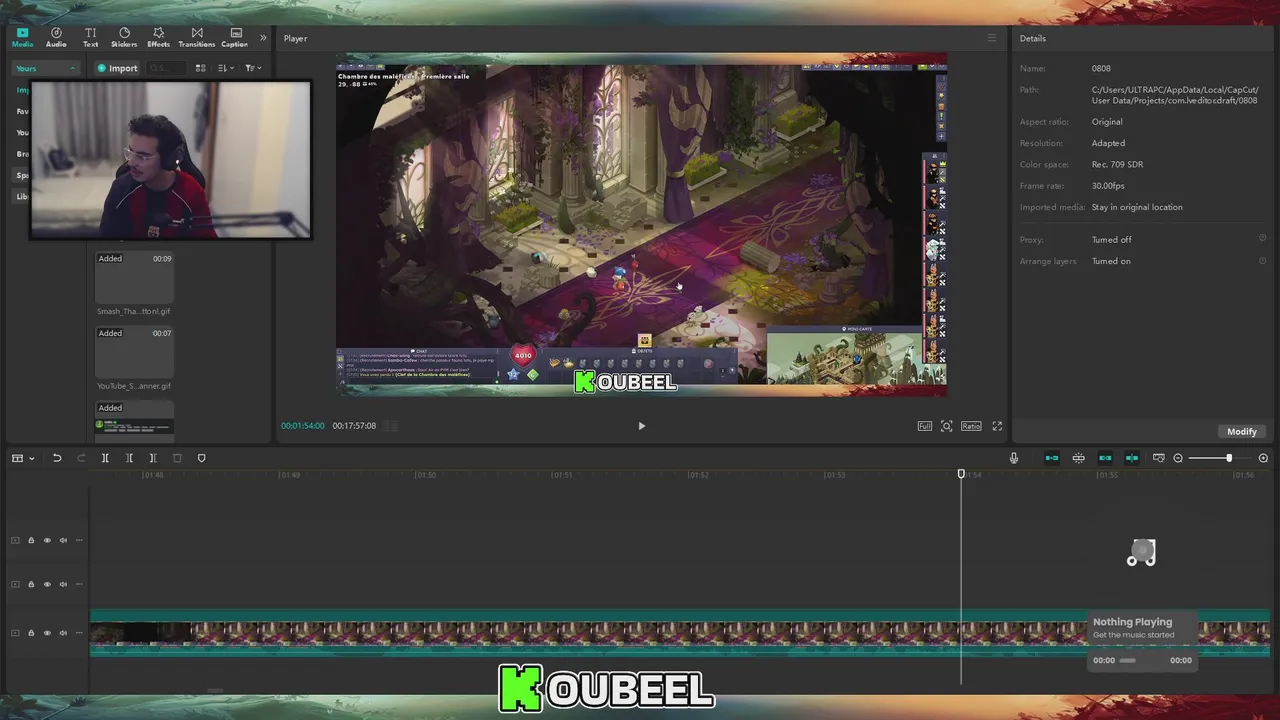Open the media sort dropdown
Viewport: 1280px width, 720px height.
pos(226,68)
